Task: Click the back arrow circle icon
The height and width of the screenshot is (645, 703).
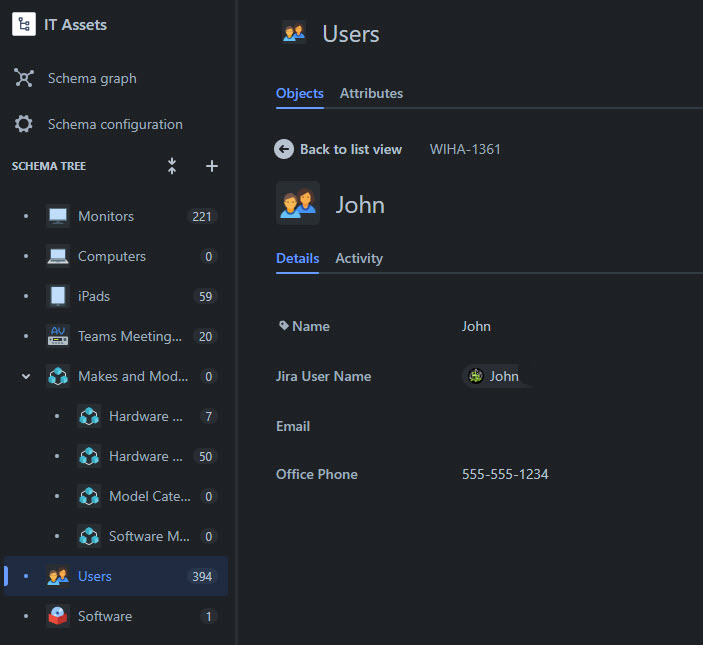Action: tap(284, 149)
